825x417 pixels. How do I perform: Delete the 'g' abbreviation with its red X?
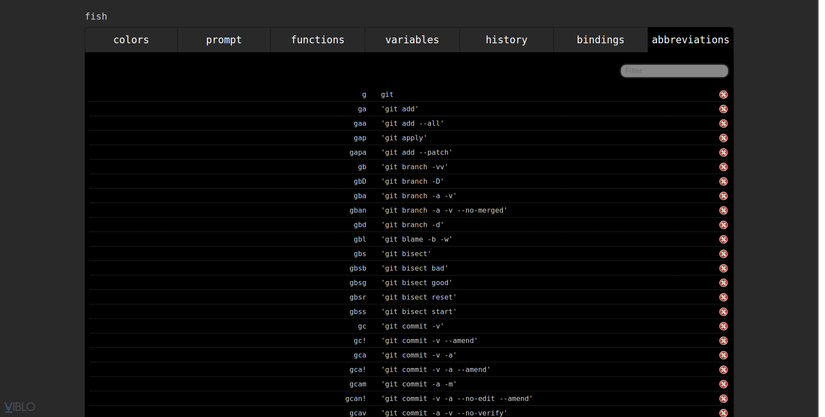click(x=723, y=95)
